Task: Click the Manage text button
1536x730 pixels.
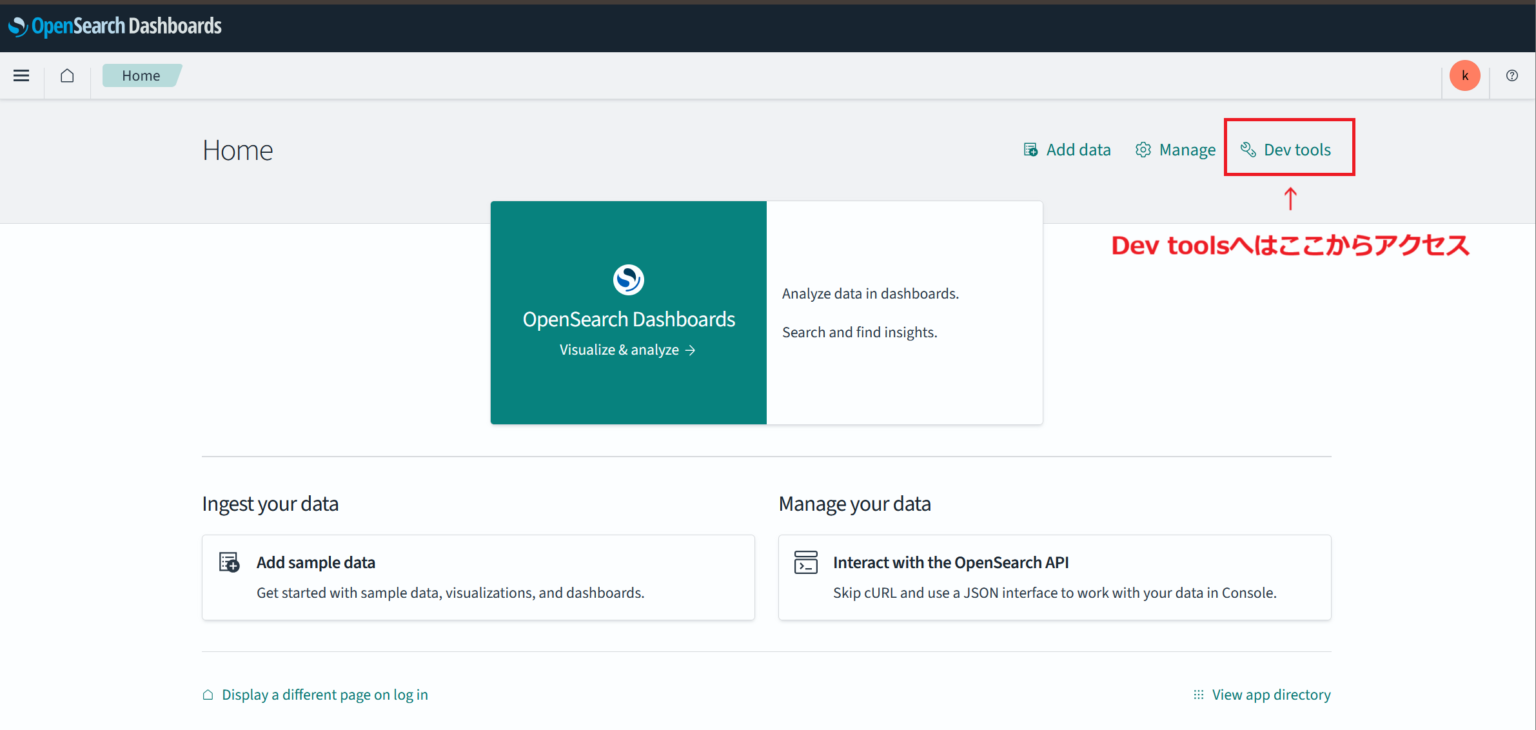Action: tap(1187, 148)
